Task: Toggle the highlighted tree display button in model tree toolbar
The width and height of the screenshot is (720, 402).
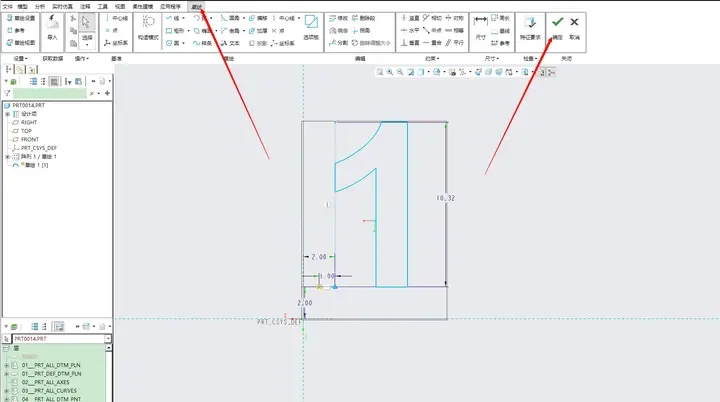Action: (54, 81)
